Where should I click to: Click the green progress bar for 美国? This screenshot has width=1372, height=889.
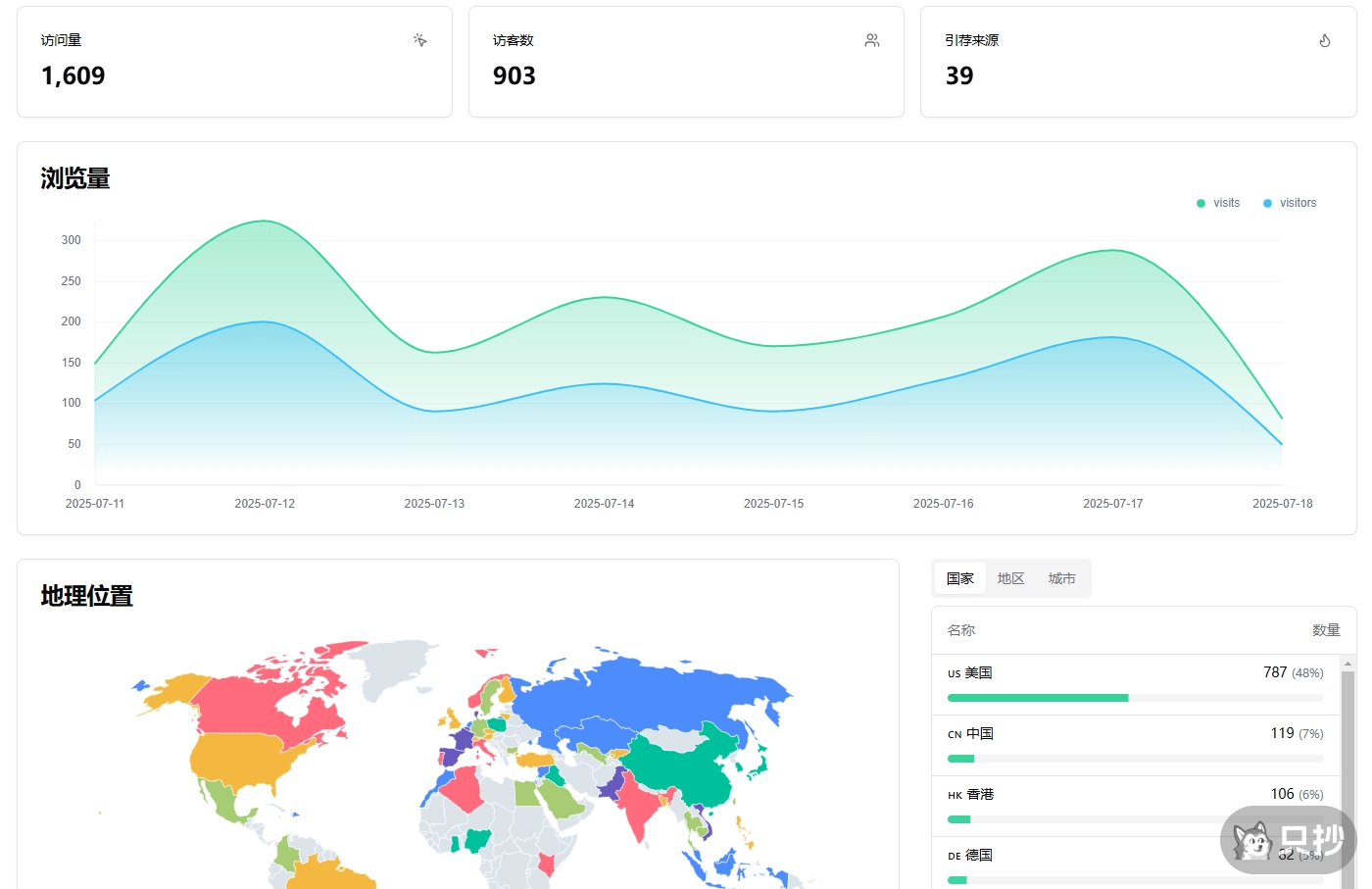[1037, 698]
